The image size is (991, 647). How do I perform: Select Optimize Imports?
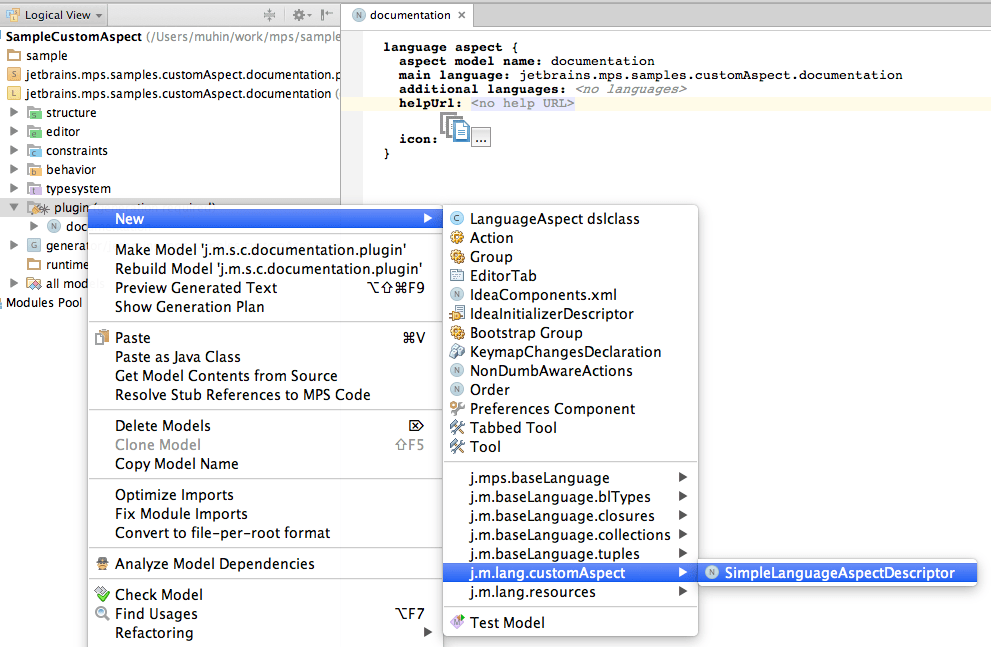click(265, 494)
